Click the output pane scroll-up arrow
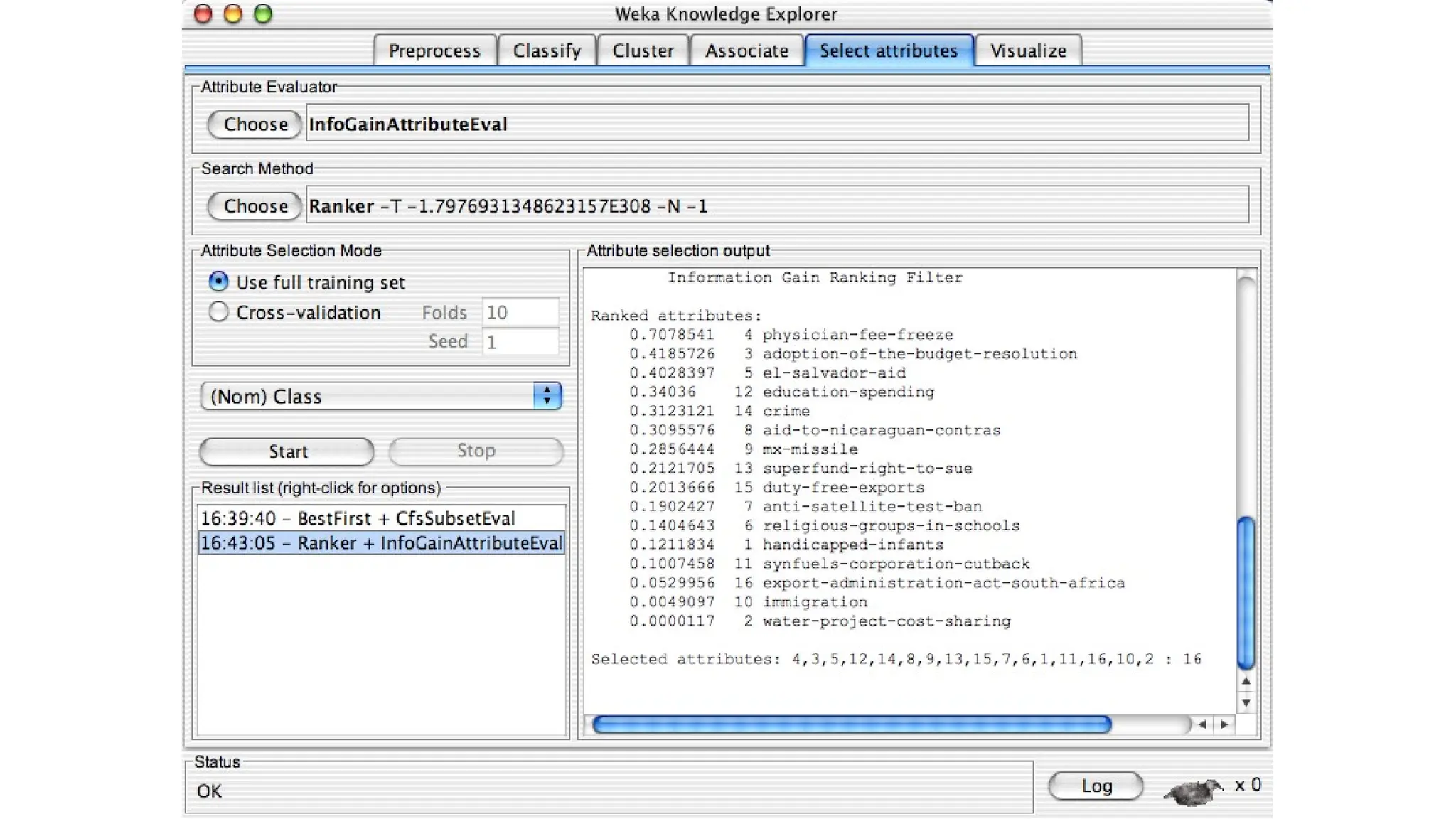The image size is (1456, 819). [x=1246, y=681]
